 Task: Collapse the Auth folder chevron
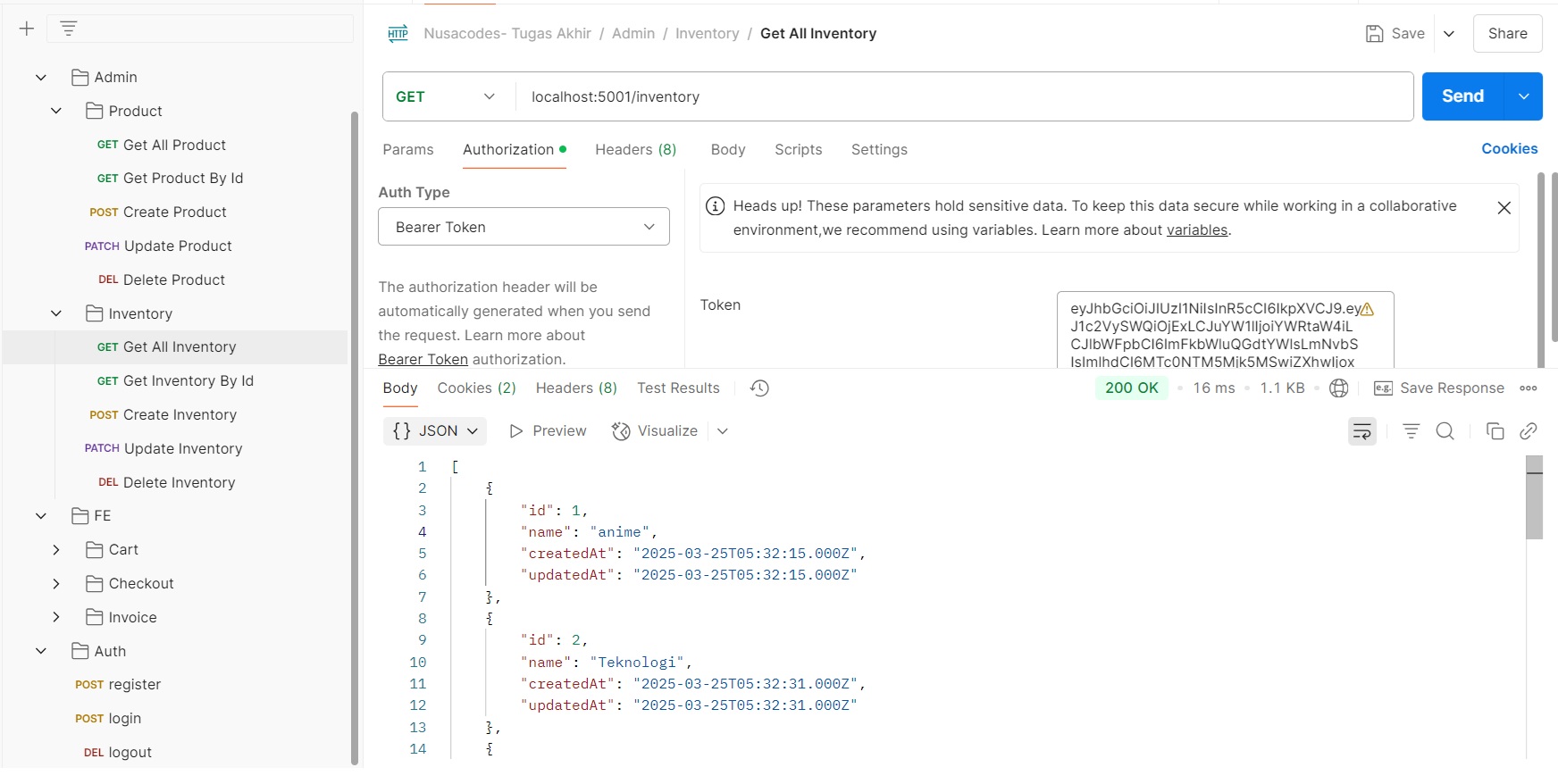pyautogui.click(x=41, y=651)
